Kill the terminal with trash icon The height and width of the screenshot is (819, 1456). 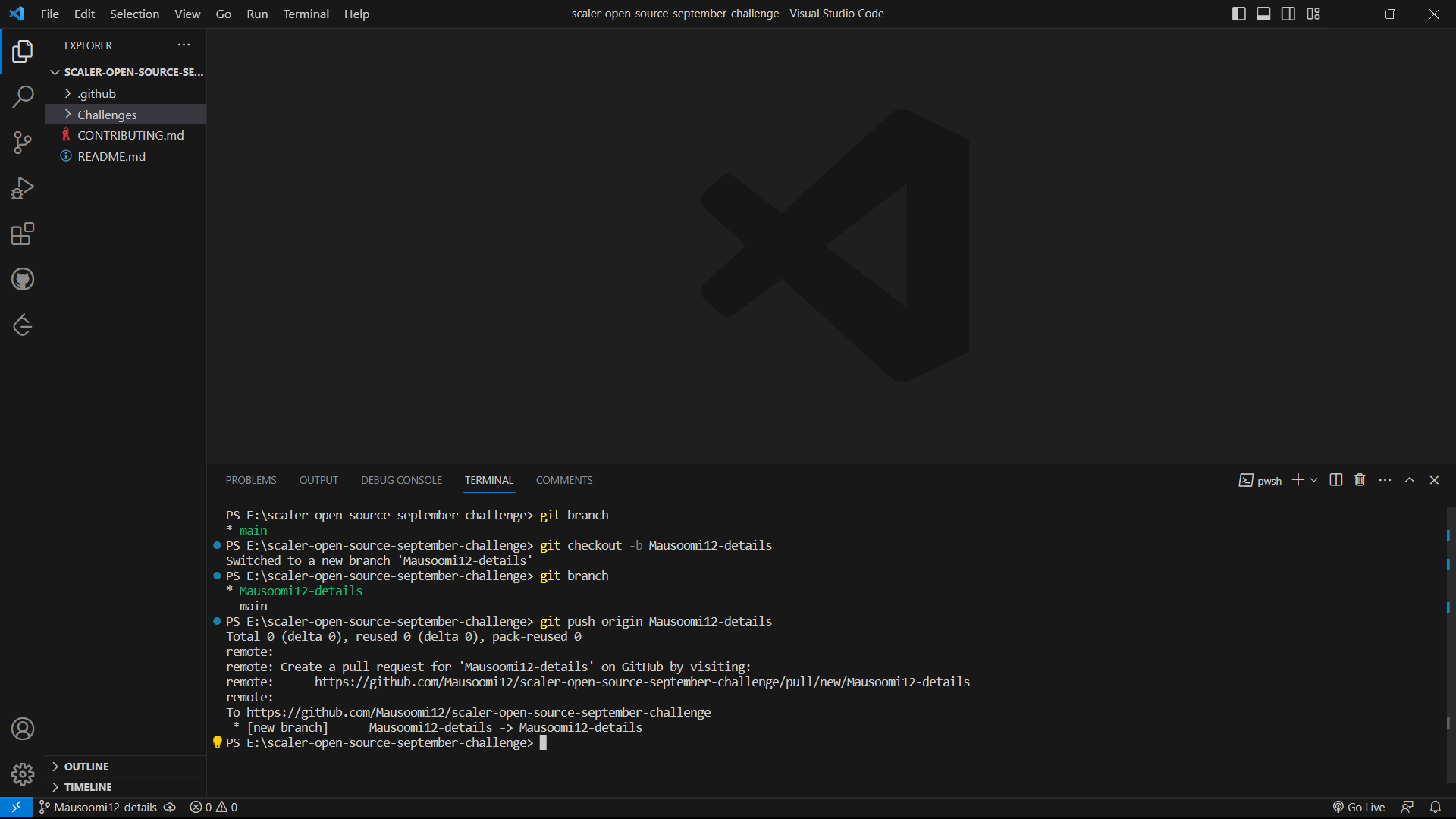coord(1359,479)
